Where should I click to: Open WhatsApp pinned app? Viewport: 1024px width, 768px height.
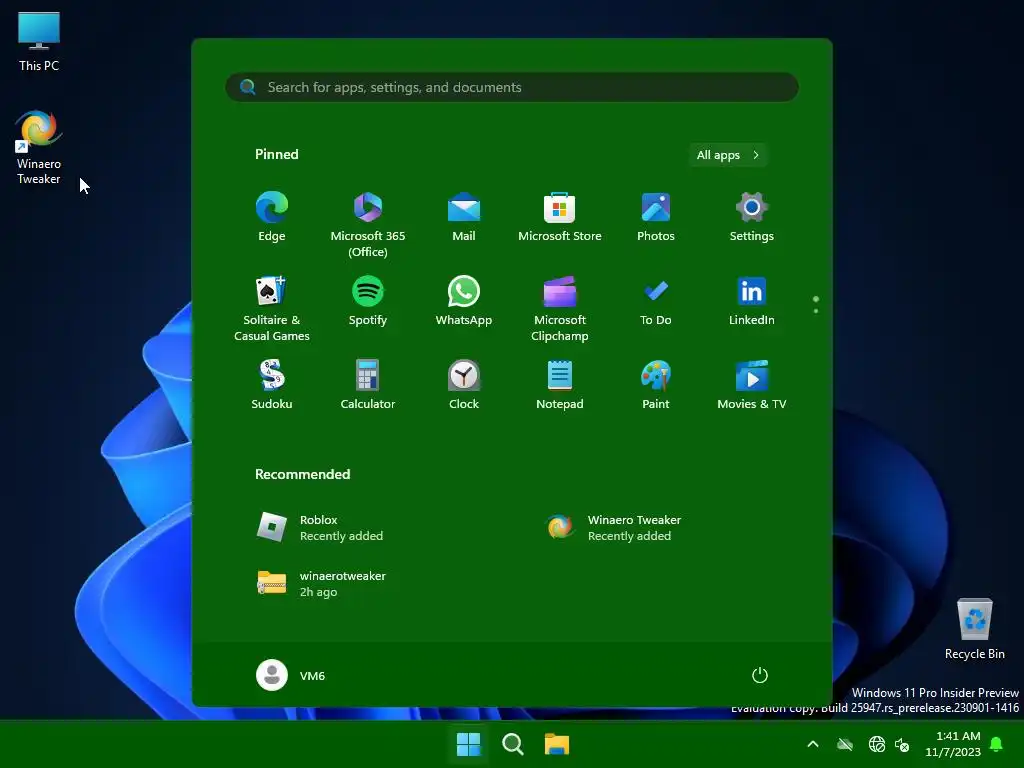point(464,301)
